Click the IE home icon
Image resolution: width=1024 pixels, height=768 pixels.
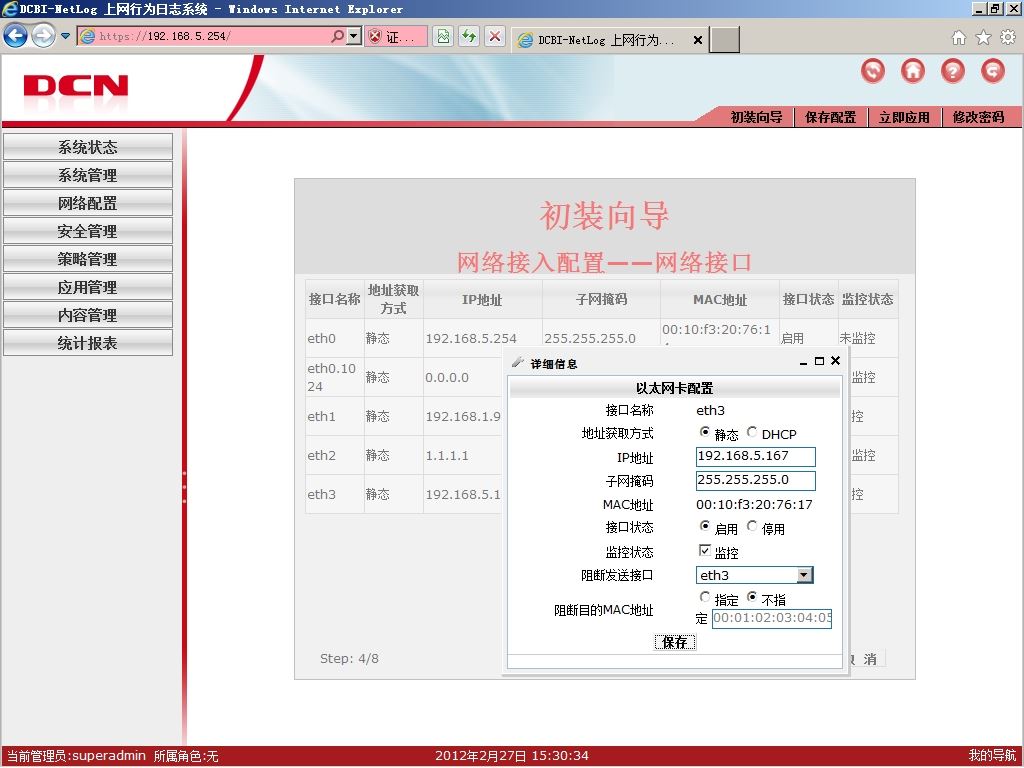[959, 37]
